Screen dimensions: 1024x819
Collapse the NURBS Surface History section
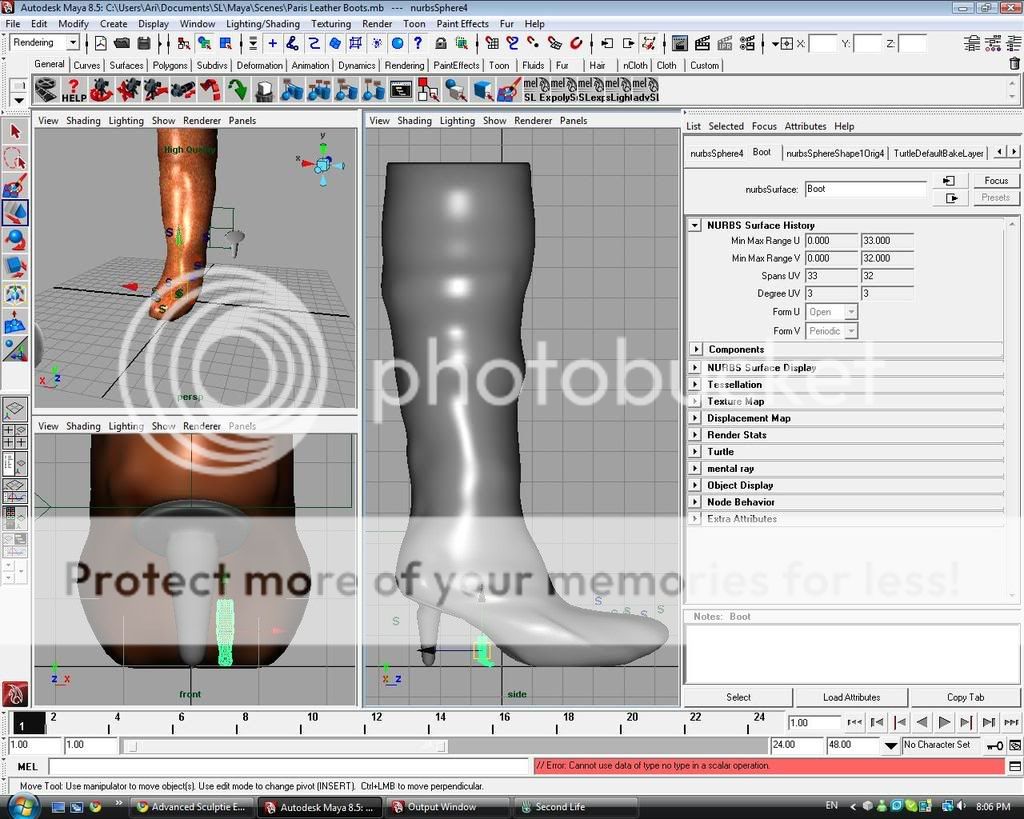pyautogui.click(x=695, y=225)
